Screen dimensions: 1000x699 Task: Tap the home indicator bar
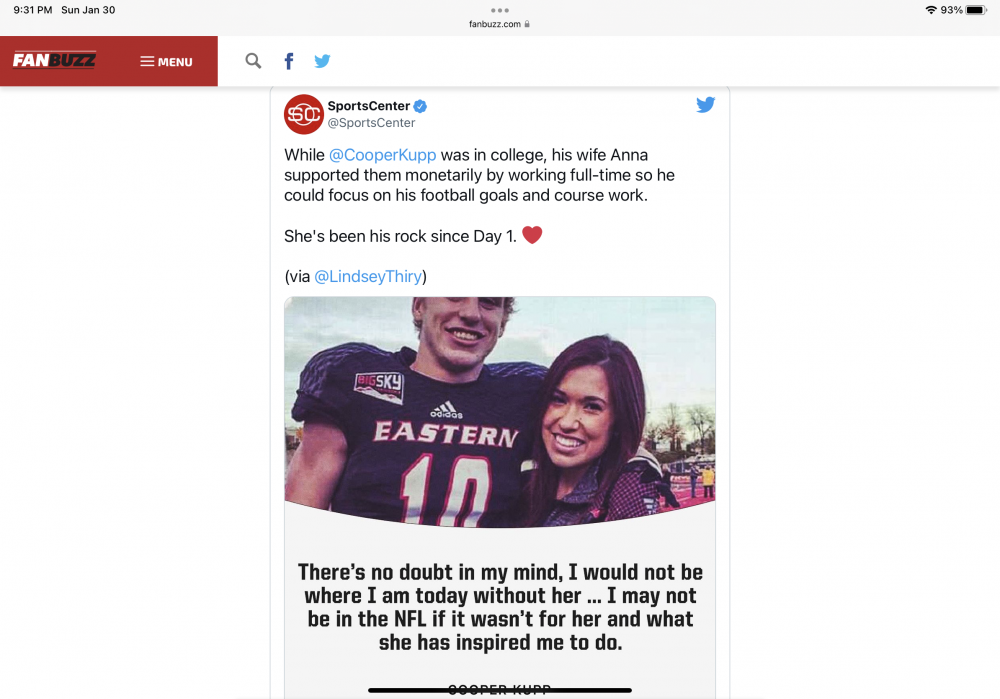point(500,690)
